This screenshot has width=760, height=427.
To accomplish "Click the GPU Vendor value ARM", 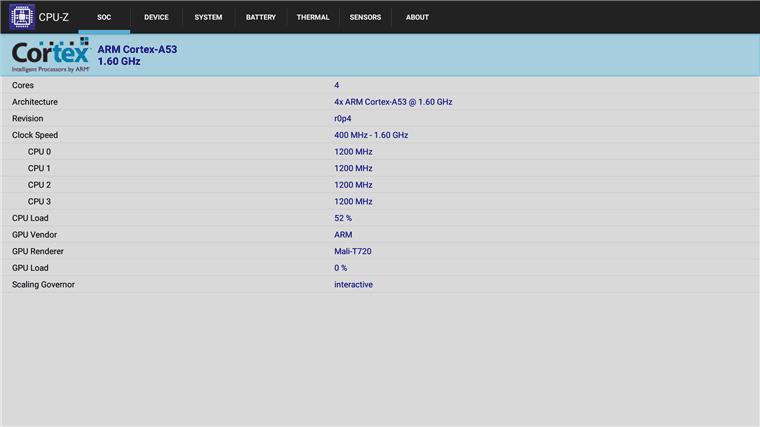I will (x=343, y=235).
